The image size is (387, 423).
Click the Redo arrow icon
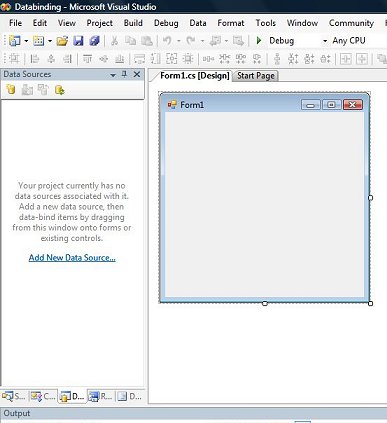[191, 41]
